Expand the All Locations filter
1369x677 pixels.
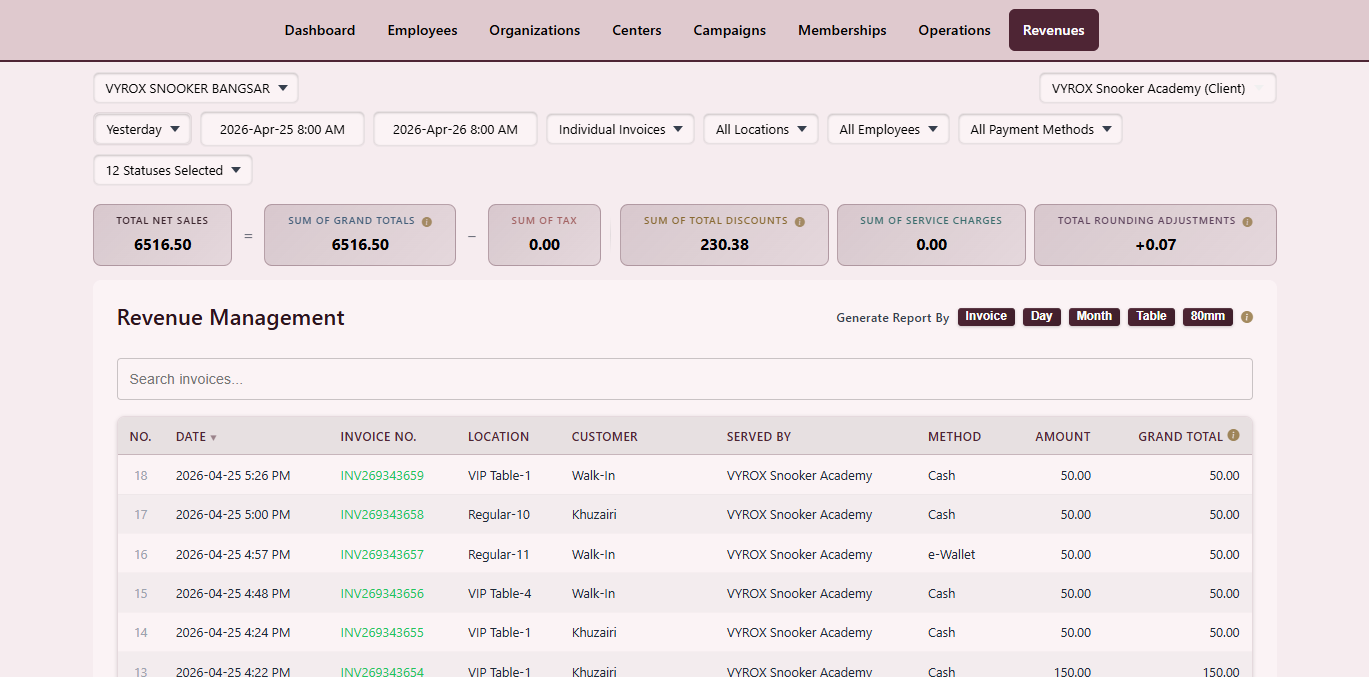[761, 129]
